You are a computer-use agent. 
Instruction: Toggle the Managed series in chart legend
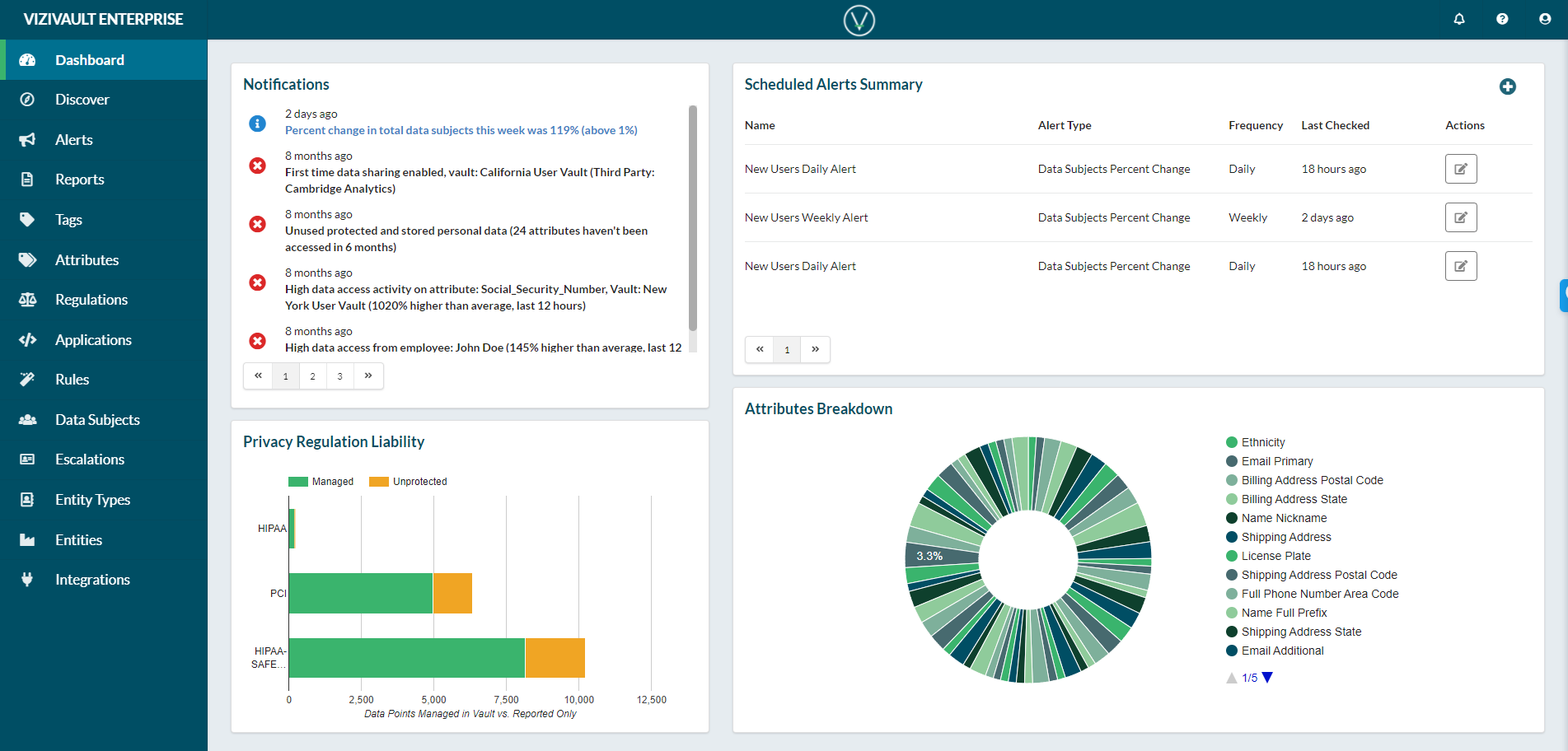[321, 482]
